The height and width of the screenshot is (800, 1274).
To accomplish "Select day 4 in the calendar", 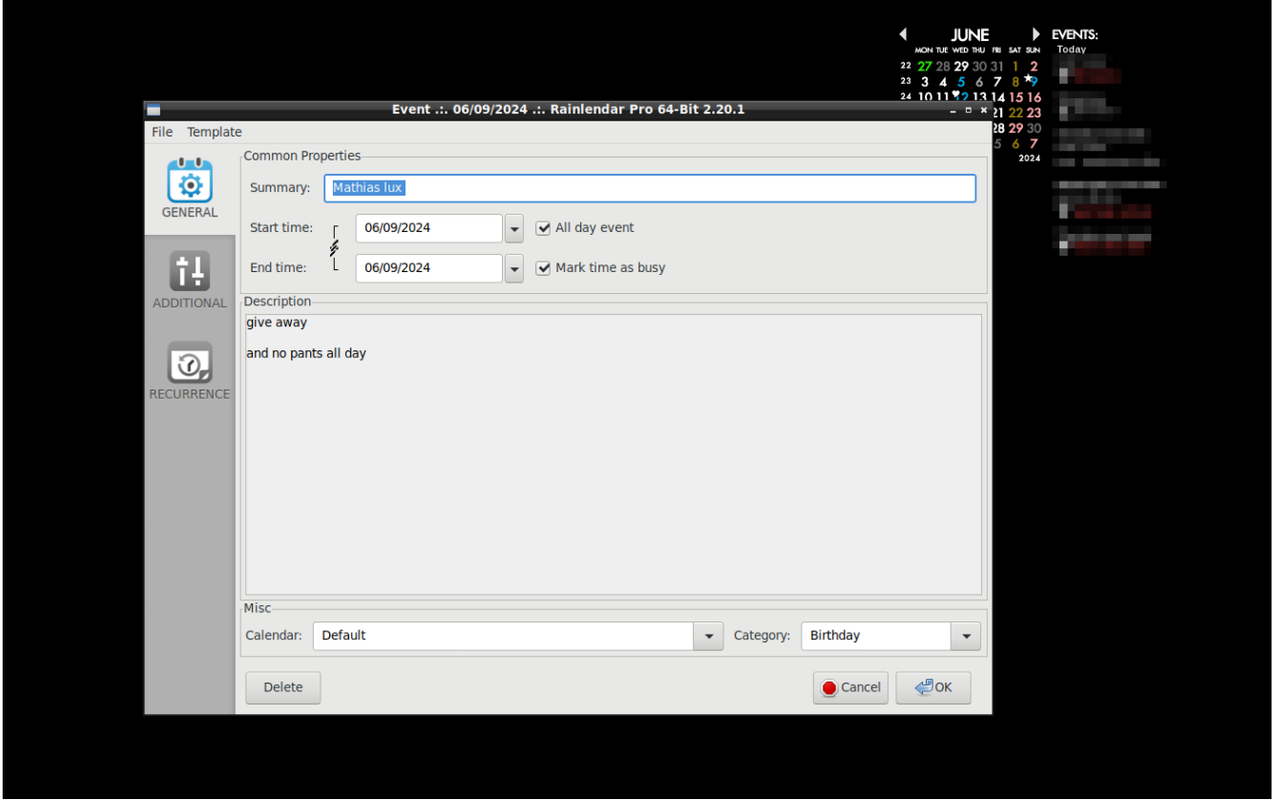I will click(x=943, y=82).
